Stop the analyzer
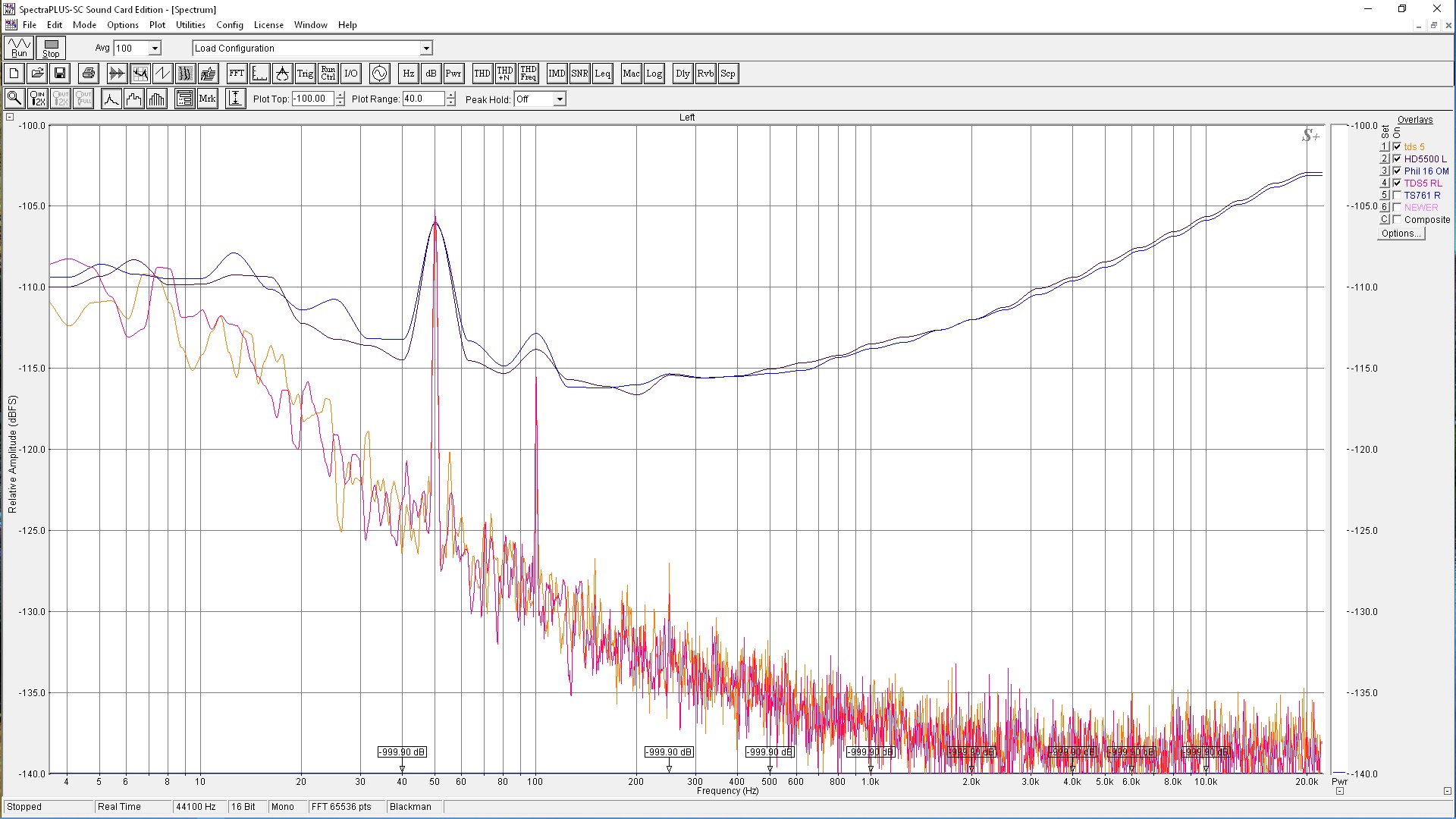Image resolution: width=1456 pixels, height=819 pixels. click(51, 48)
